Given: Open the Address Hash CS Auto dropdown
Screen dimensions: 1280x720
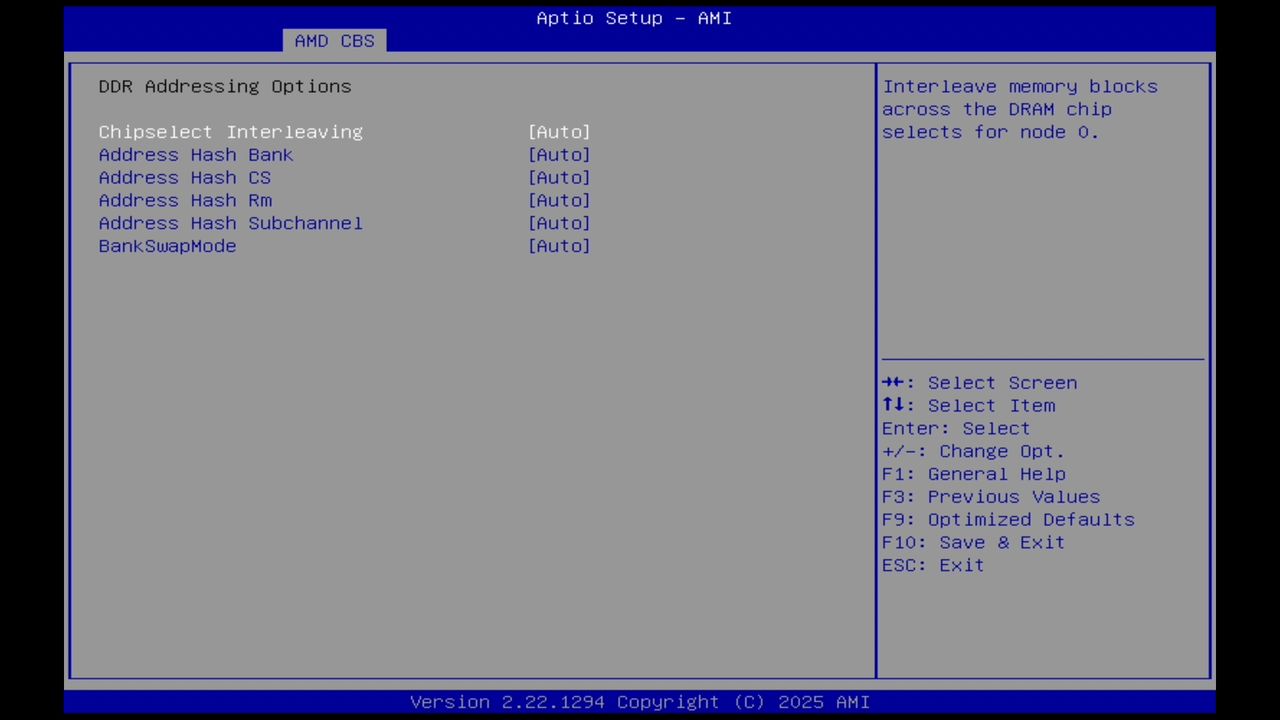Looking at the screenshot, I should coord(559,177).
